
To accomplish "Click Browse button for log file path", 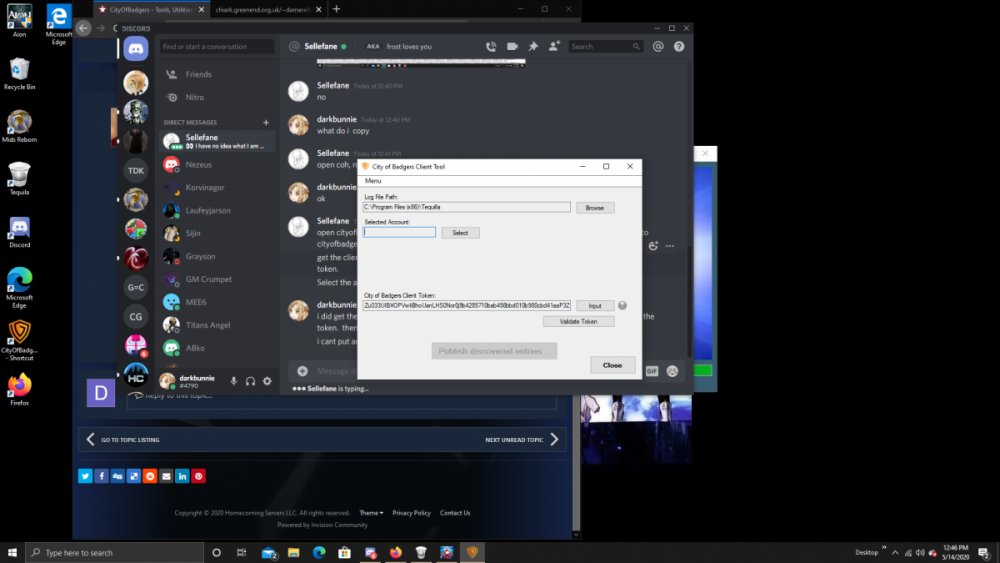I will pyautogui.click(x=595, y=208).
